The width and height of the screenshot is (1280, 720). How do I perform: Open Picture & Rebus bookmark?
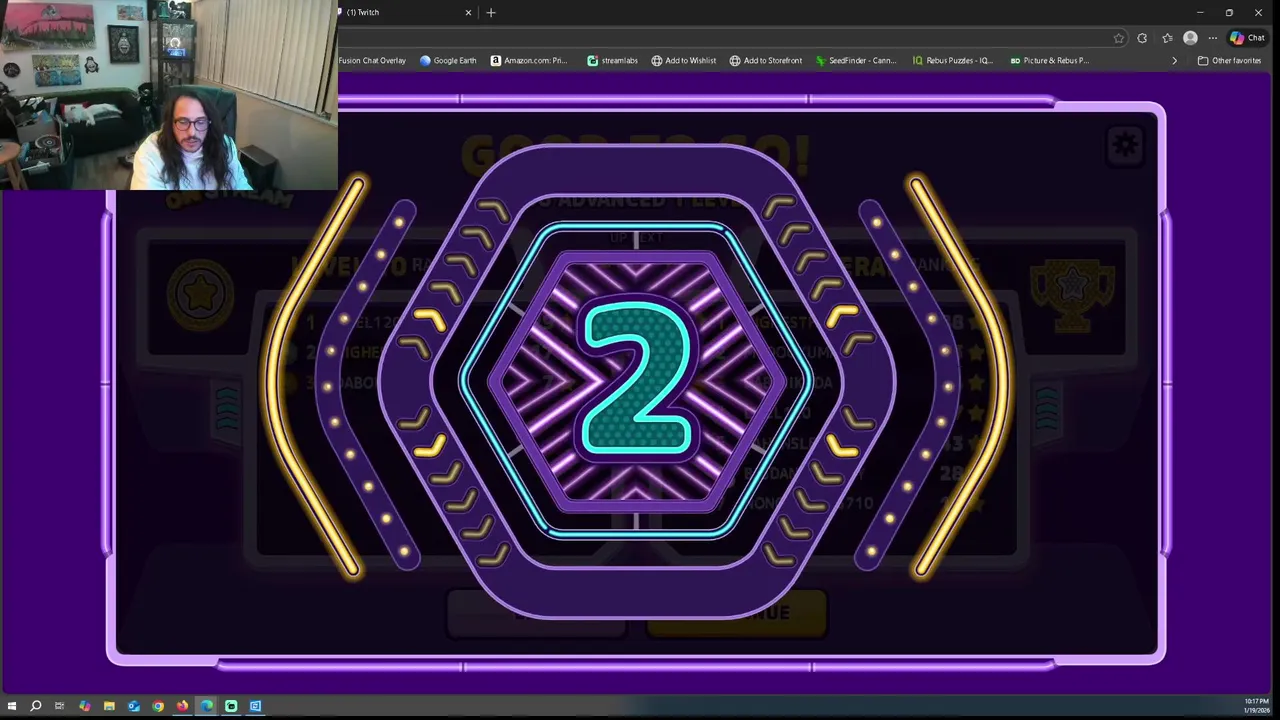1049,60
